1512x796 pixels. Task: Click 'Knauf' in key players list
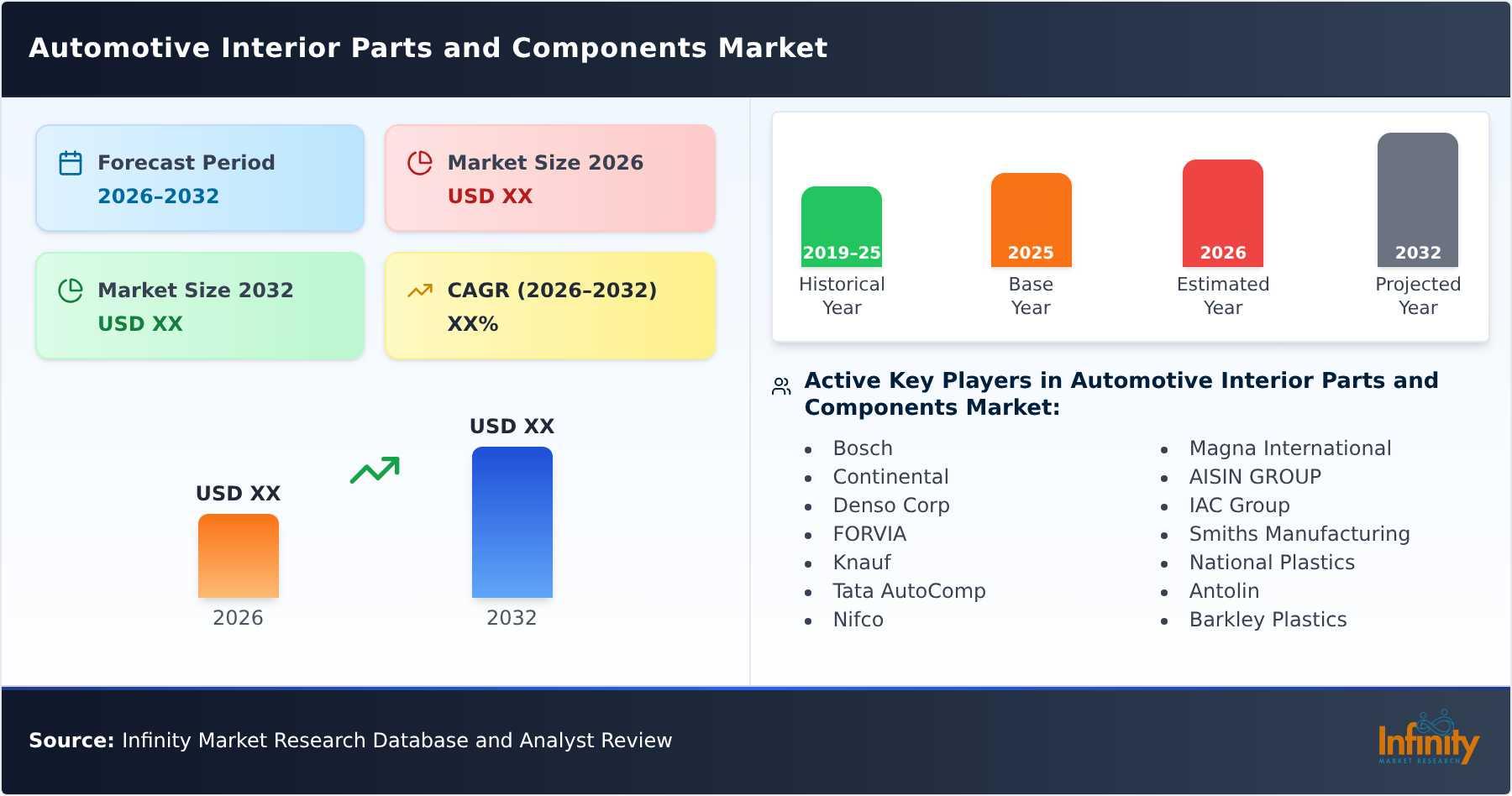[862, 563]
